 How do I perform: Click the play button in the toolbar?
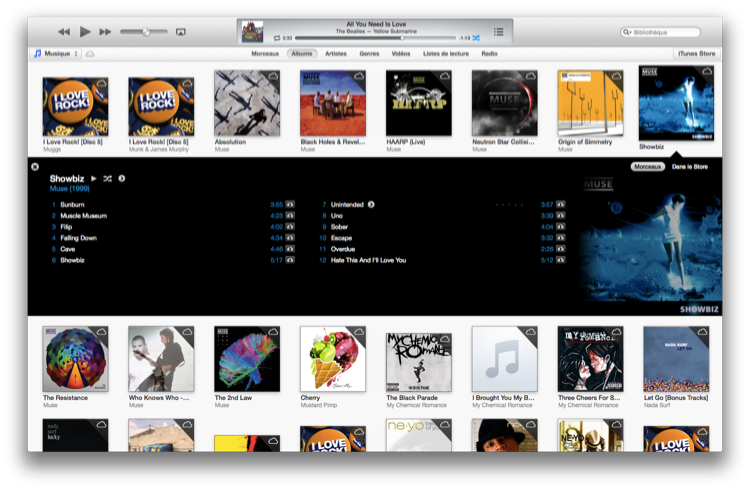[x=85, y=32]
